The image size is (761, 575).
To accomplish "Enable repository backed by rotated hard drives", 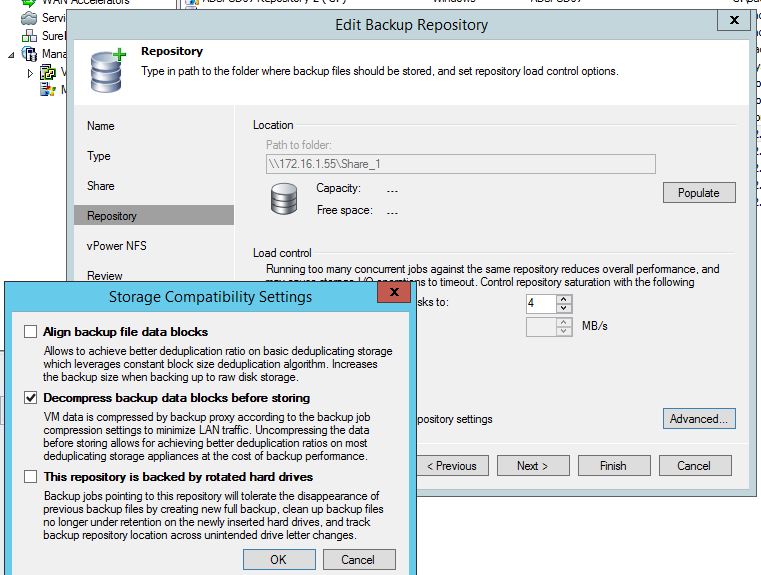I will (31, 477).
